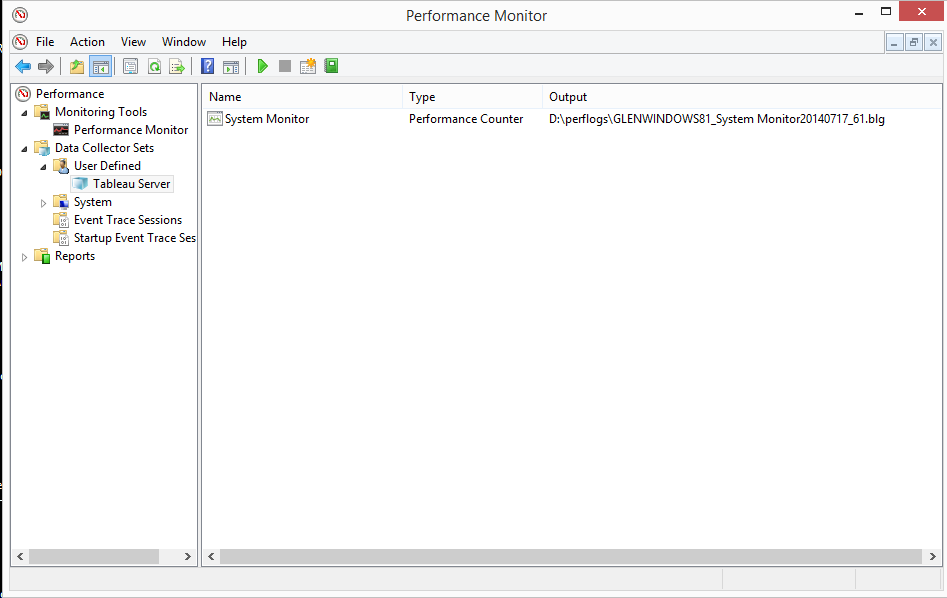Toggle the Show/Hide Action Pane button
The image size is (947, 598).
[x=231, y=67]
